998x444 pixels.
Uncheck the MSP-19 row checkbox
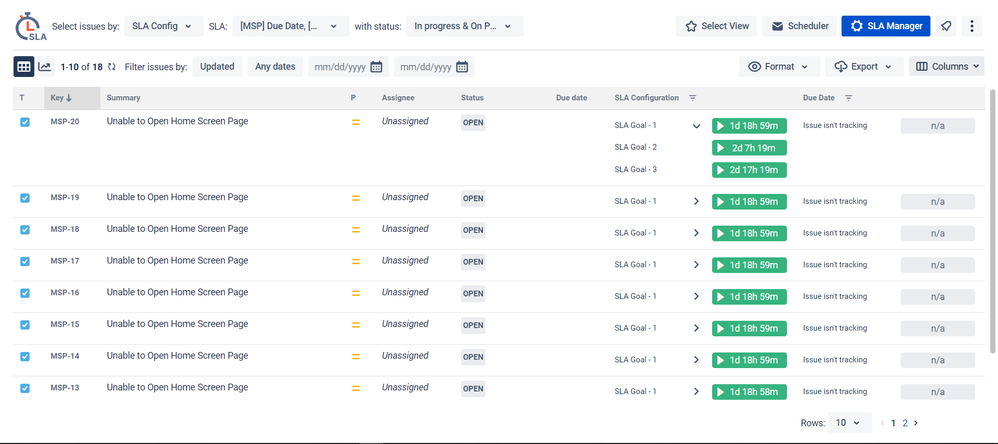coord(25,198)
